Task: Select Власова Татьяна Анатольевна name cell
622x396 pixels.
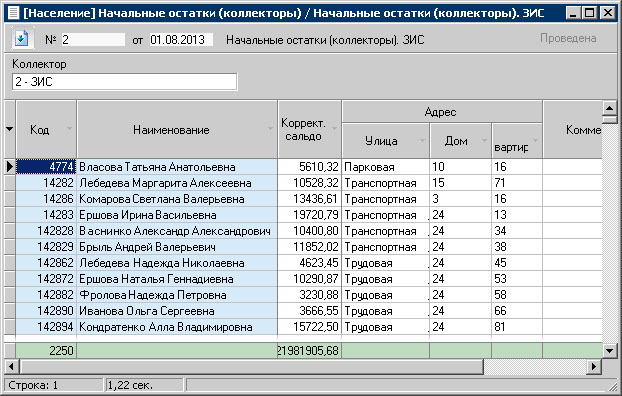Action: point(177,167)
